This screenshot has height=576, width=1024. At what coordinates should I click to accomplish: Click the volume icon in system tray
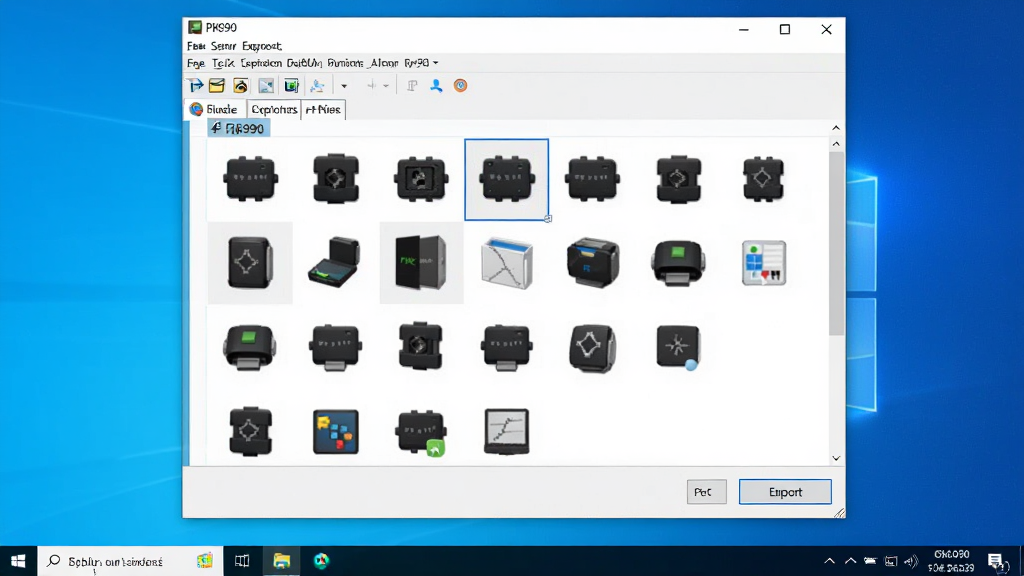911,561
